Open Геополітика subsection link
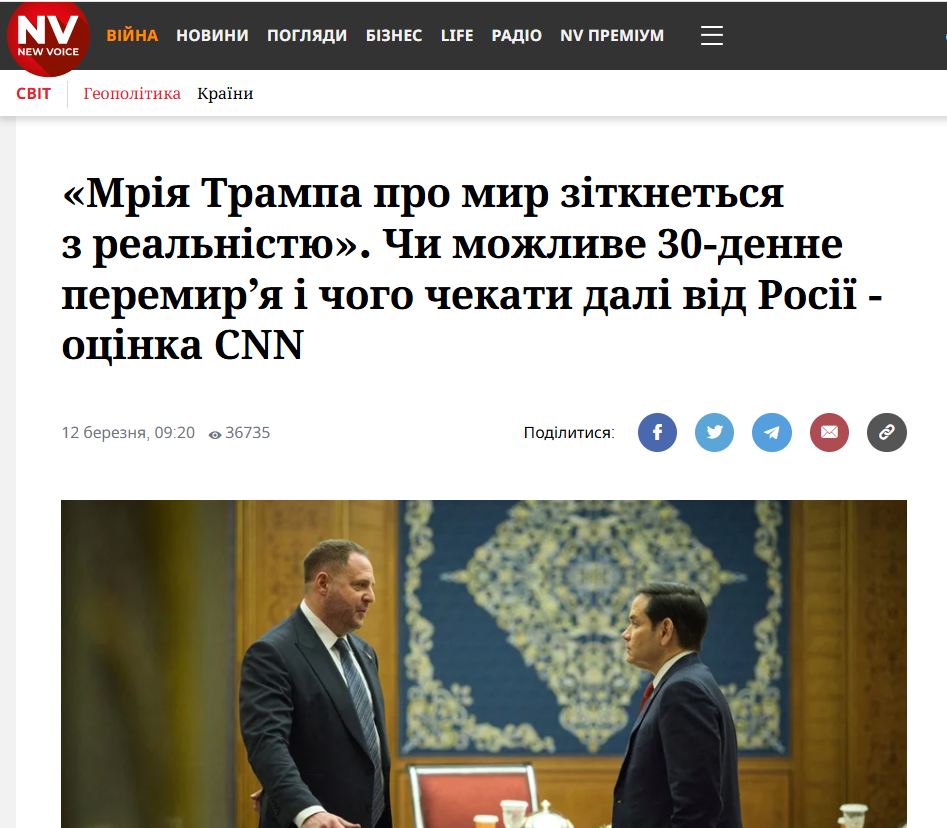Viewport: 947px width, 828px height. point(132,94)
